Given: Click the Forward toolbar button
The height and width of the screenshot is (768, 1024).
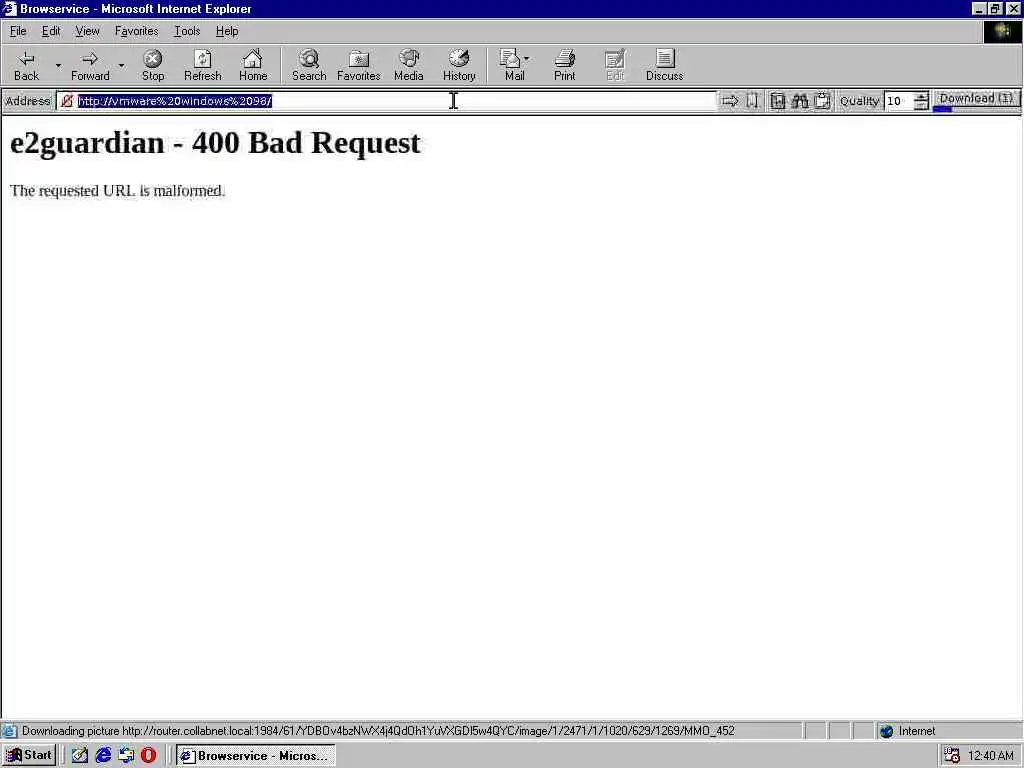Looking at the screenshot, I should pos(90,65).
